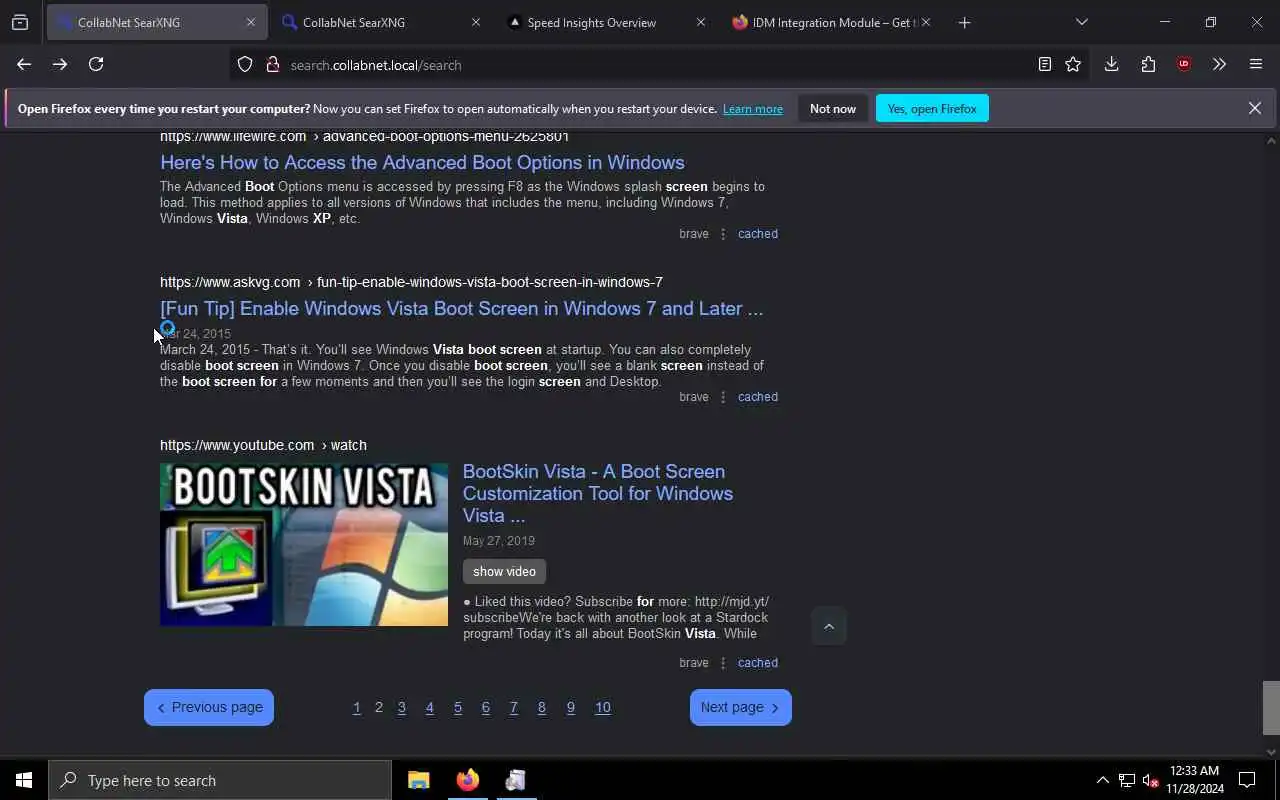Viewport: 1280px width, 800px height.
Task: Go to results page 10
Action: tap(603, 707)
